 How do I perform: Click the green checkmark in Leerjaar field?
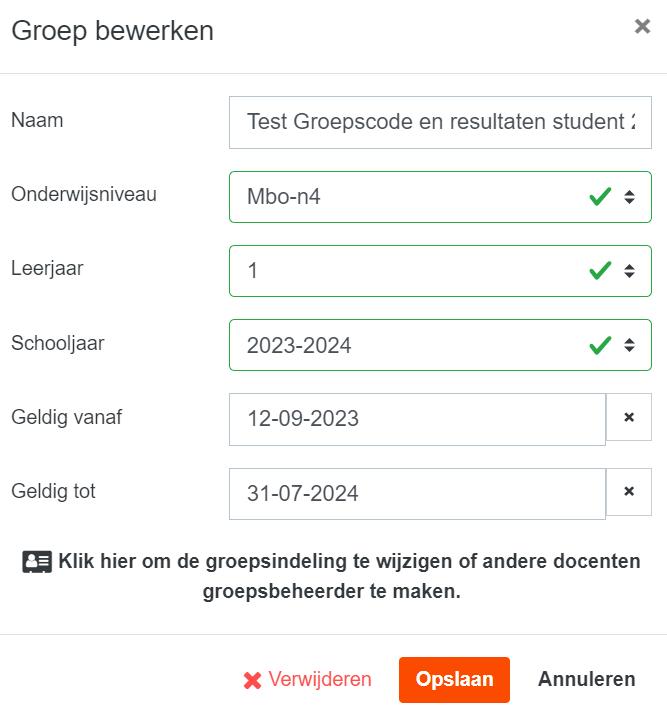coord(600,271)
